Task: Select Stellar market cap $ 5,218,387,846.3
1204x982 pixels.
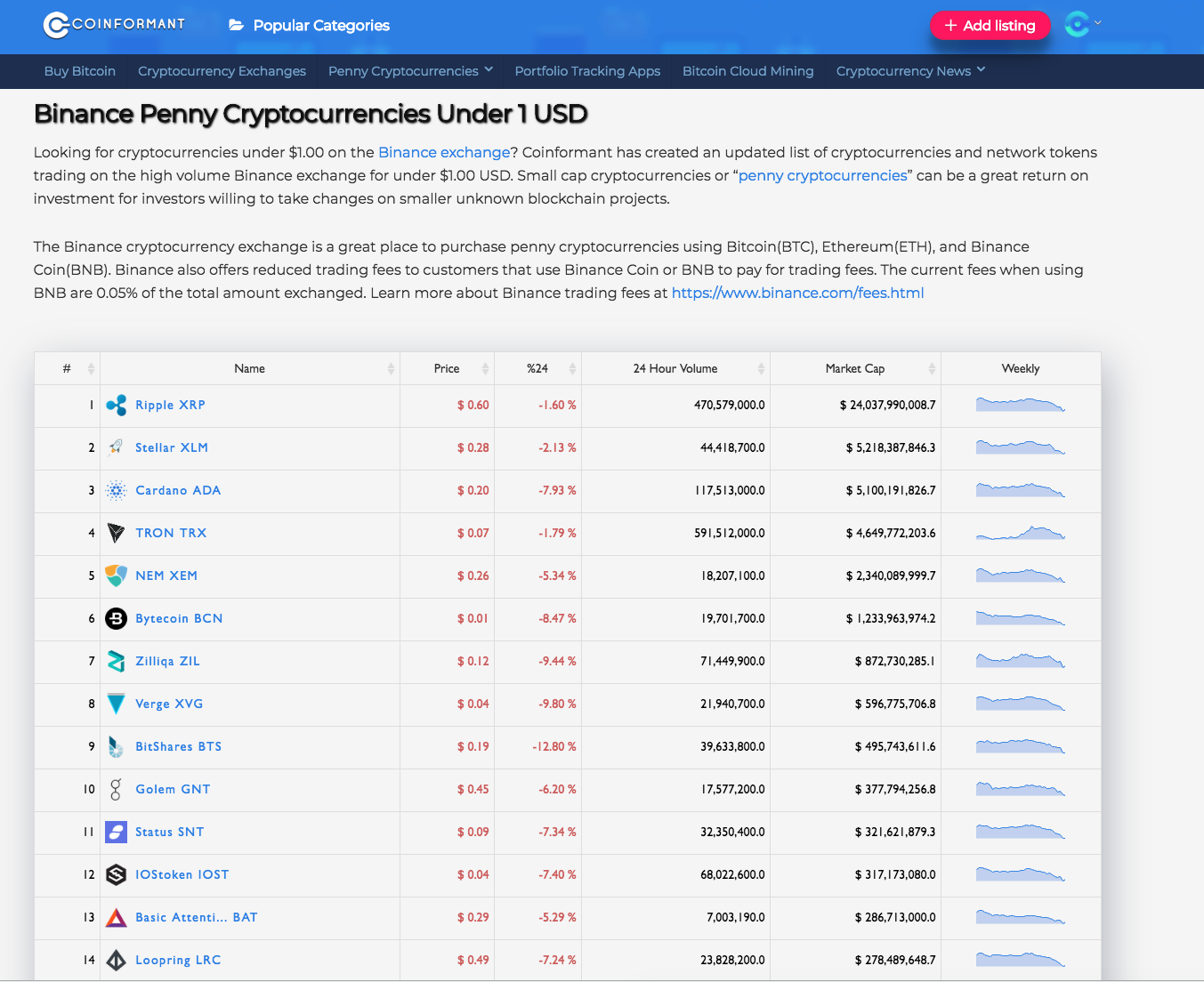Action: (x=891, y=447)
